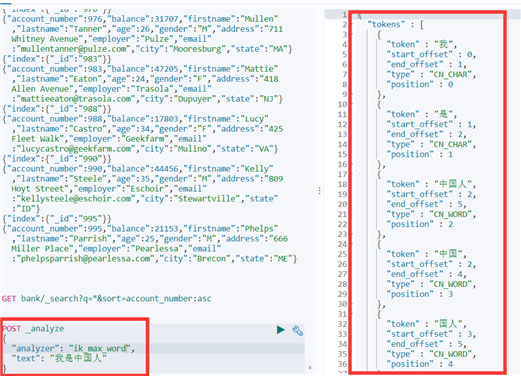This screenshot has width=521, height=376.
Task: Click the account_number 988 Lucy record line
Action: (x=136, y=119)
